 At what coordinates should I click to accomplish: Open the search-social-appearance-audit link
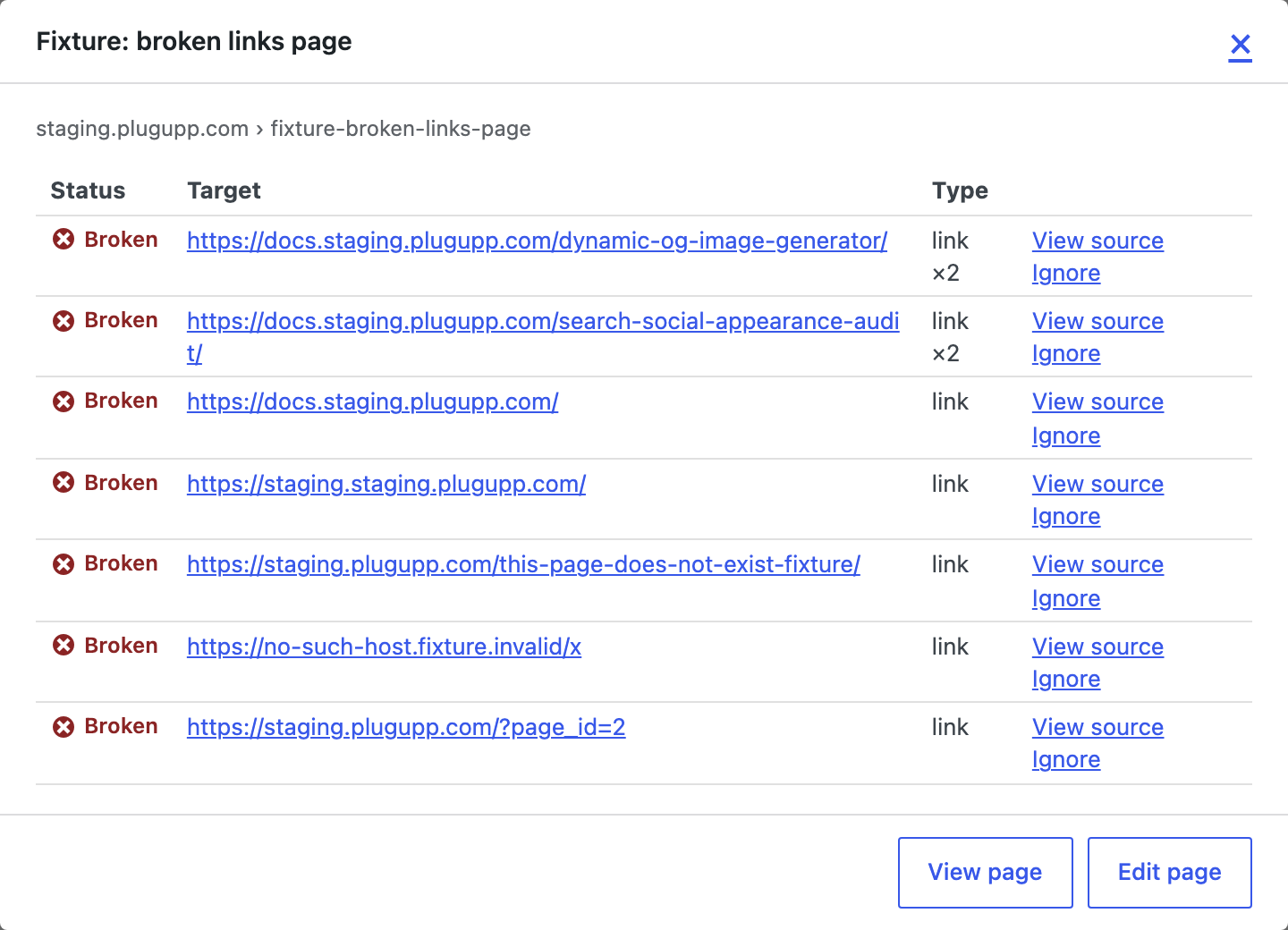coord(543,337)
